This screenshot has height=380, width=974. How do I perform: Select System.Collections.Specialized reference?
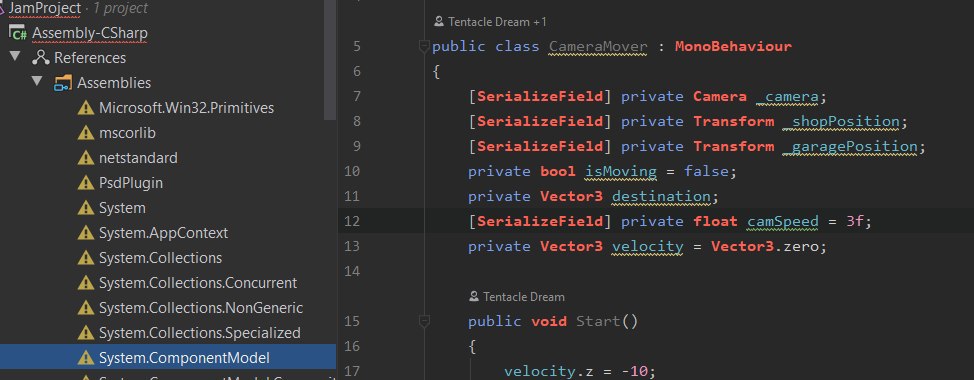click(199, 333)
